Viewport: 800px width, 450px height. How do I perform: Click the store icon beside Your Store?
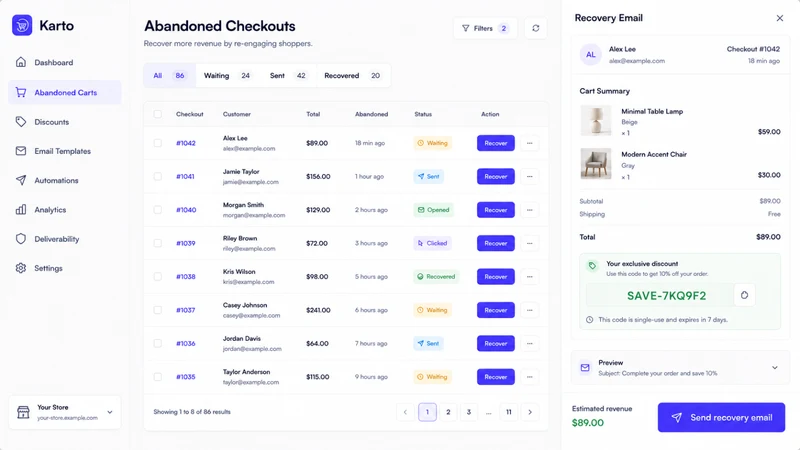click(x=23, y=412)
